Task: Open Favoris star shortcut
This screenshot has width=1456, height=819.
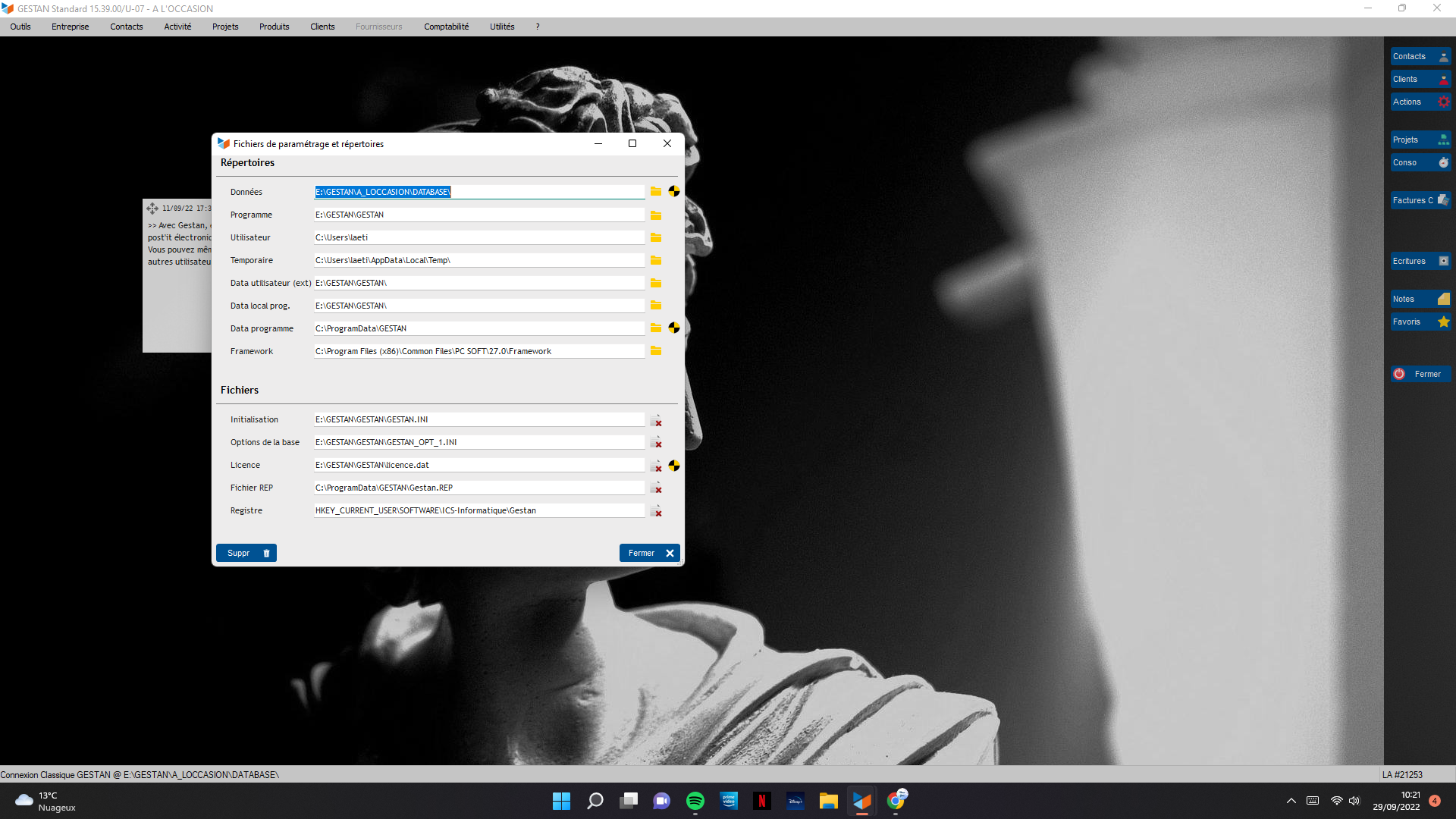Action: 1420,322
